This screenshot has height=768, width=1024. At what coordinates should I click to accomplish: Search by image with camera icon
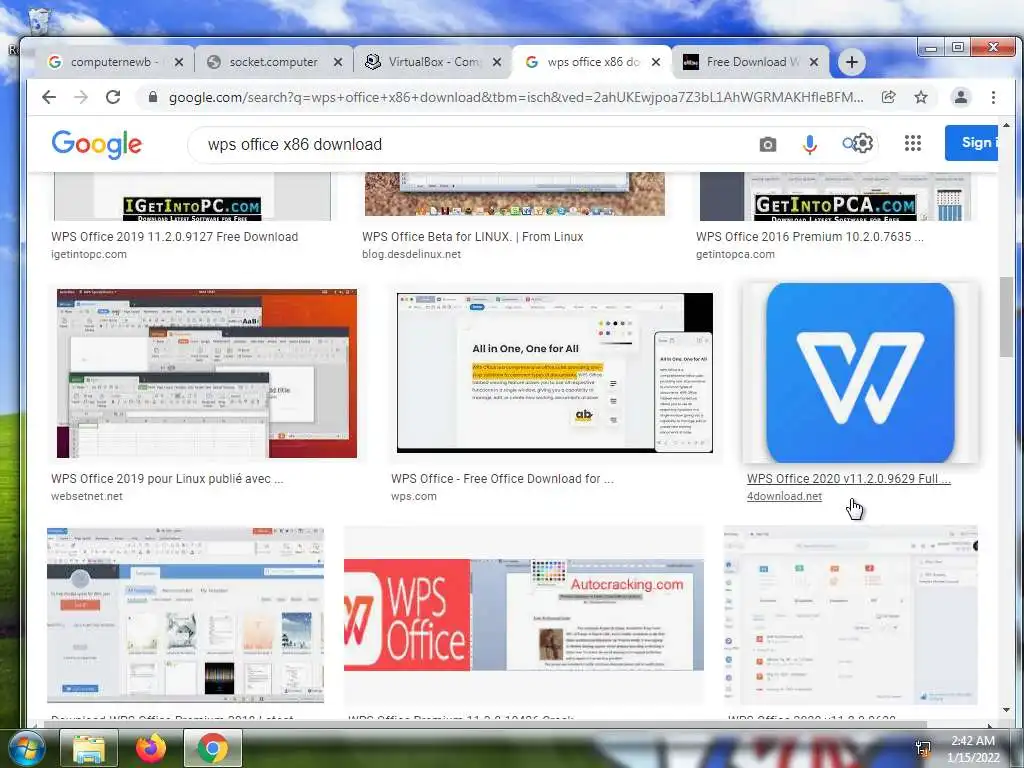768,144
